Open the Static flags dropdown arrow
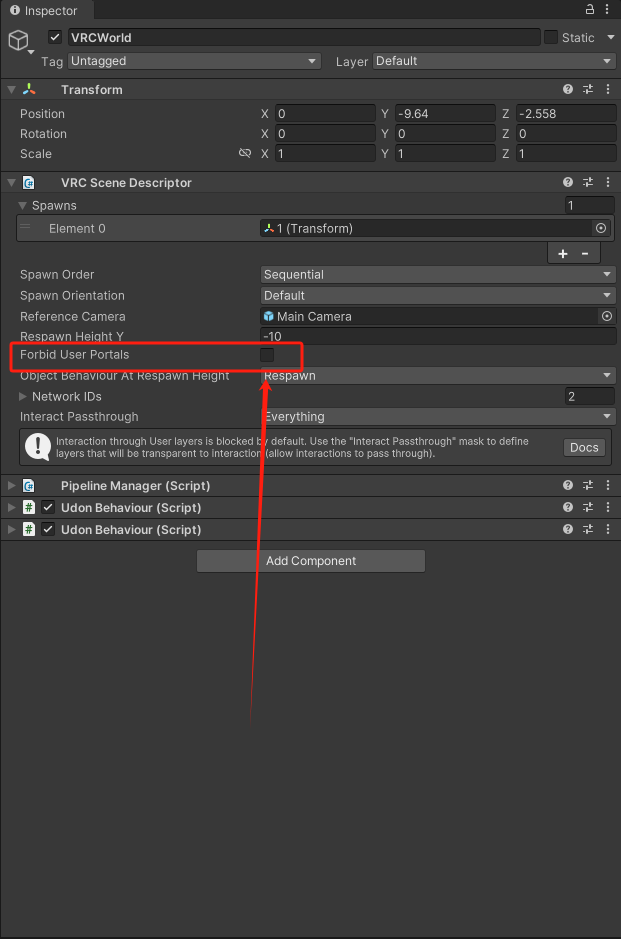The width and height of the screenshot is (621, 939). (611, 37)
